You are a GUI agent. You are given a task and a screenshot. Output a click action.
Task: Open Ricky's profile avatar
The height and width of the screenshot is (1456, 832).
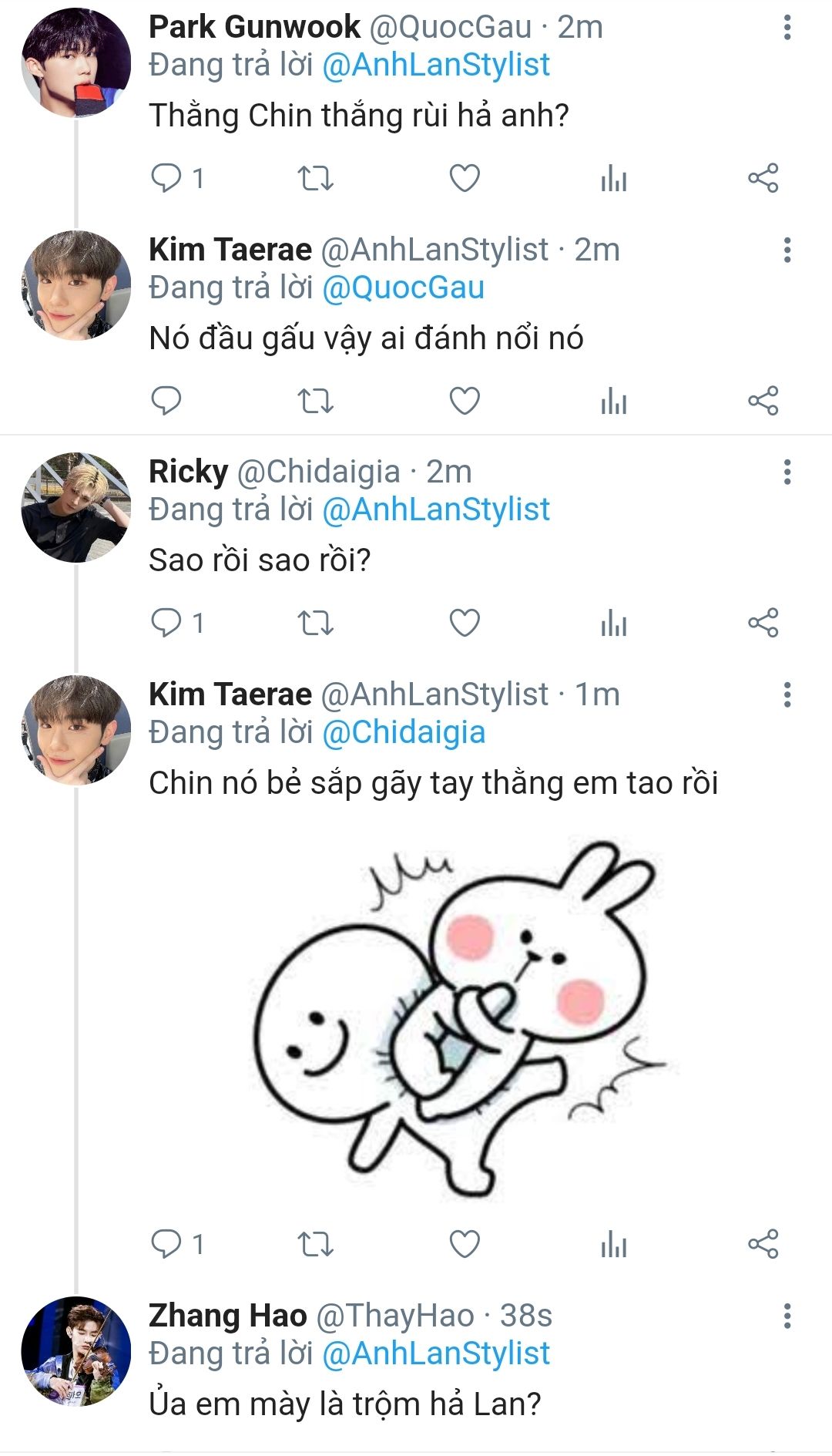pyautogui.click(x=75, y=507)
